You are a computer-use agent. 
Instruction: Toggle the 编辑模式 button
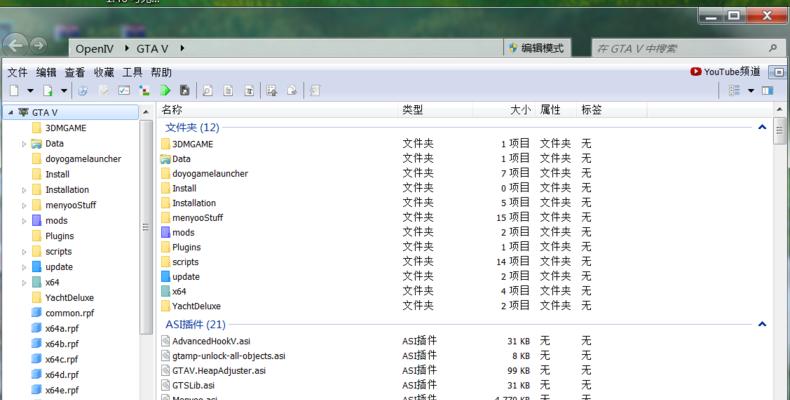[537, 48]
